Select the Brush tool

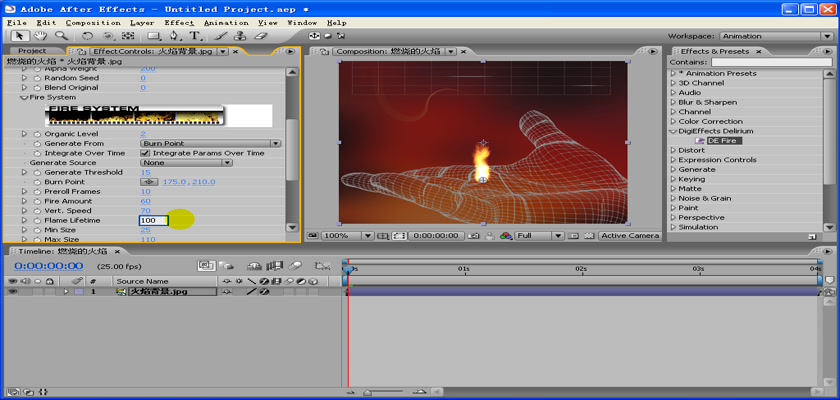220,36
